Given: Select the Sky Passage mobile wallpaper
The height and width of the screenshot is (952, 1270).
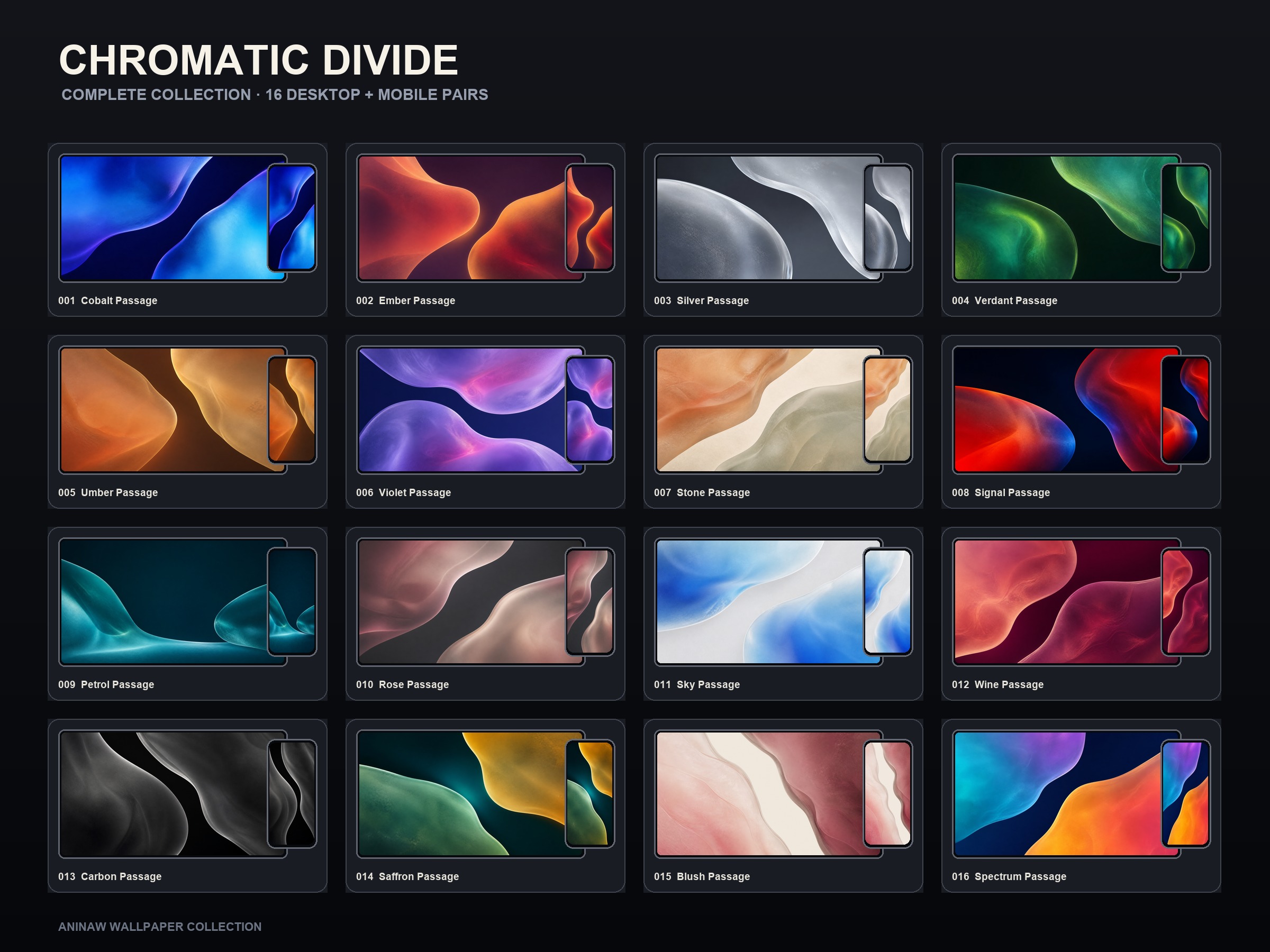Looking at the screenshot, I should tap(888, 602).
